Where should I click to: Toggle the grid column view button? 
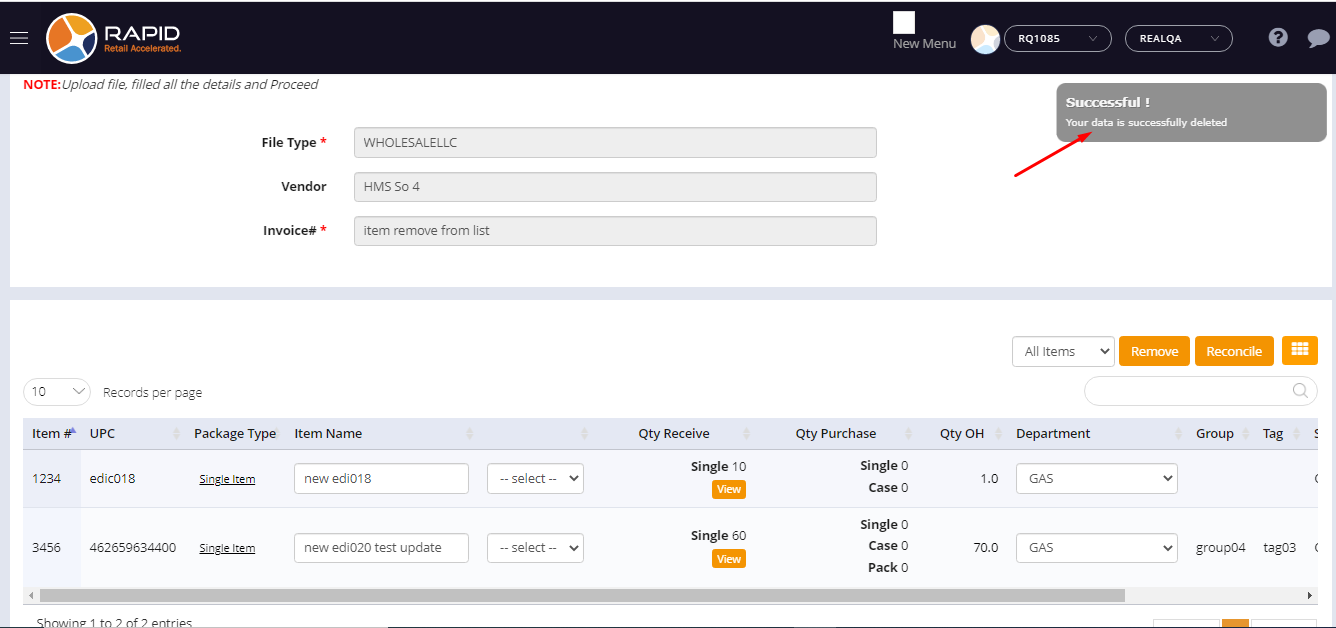1299,350
